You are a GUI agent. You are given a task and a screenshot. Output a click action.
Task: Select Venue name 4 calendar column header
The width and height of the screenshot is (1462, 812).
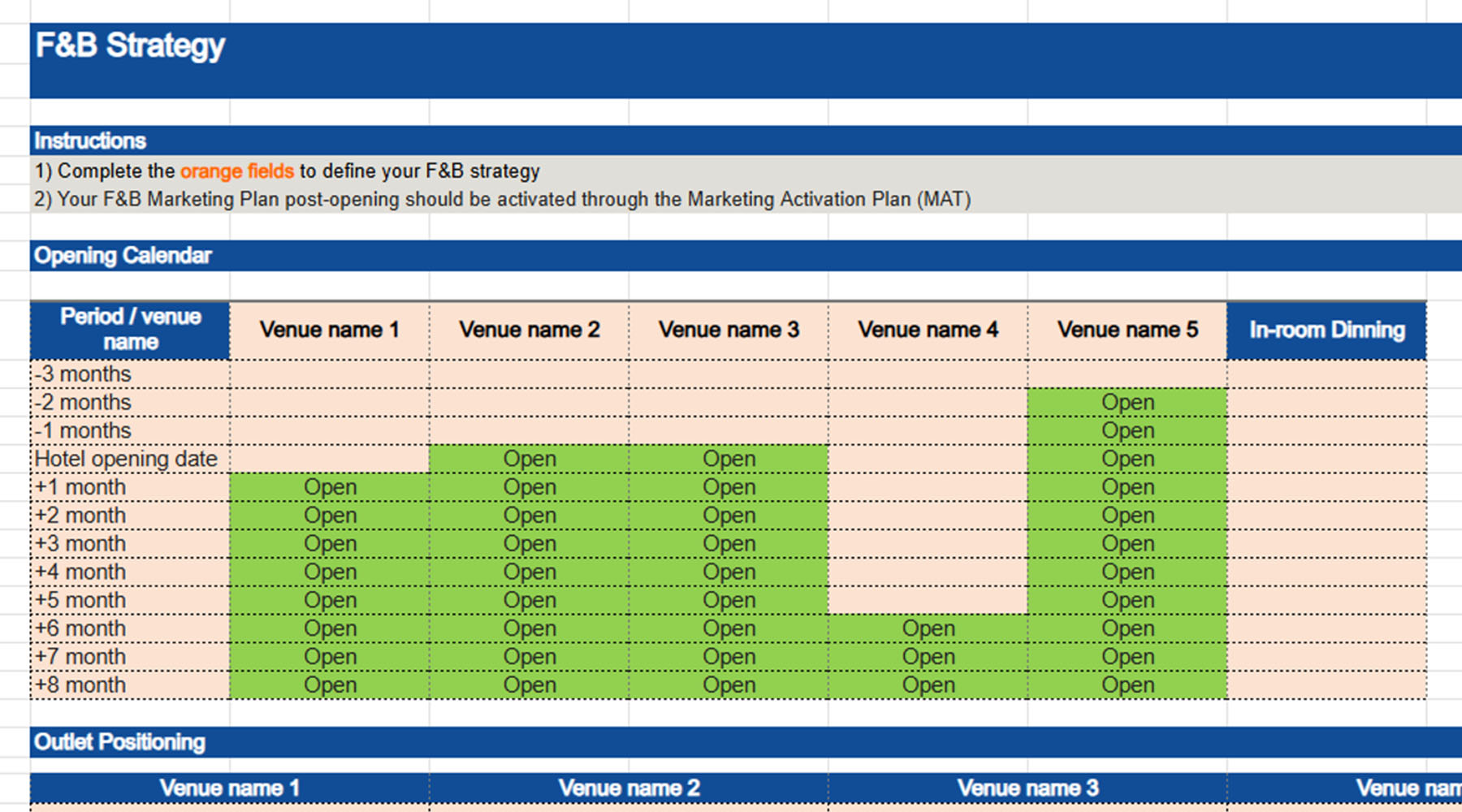pyautogui.click(x=928, y=330)
